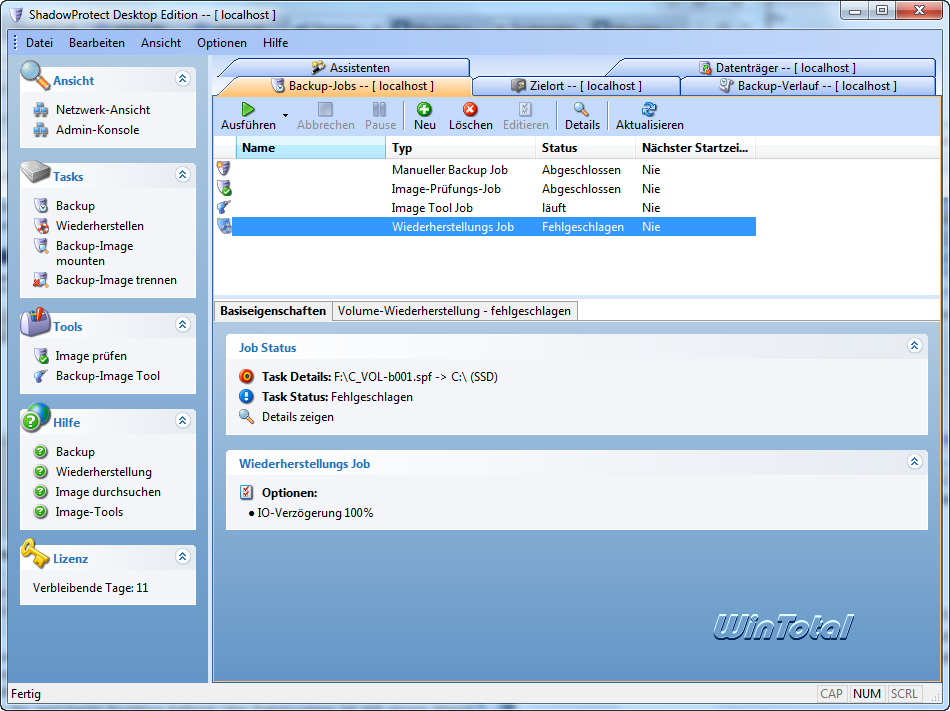Click the Task Details path text
This screenshot has height=711, width=950.
coord(416,377)
